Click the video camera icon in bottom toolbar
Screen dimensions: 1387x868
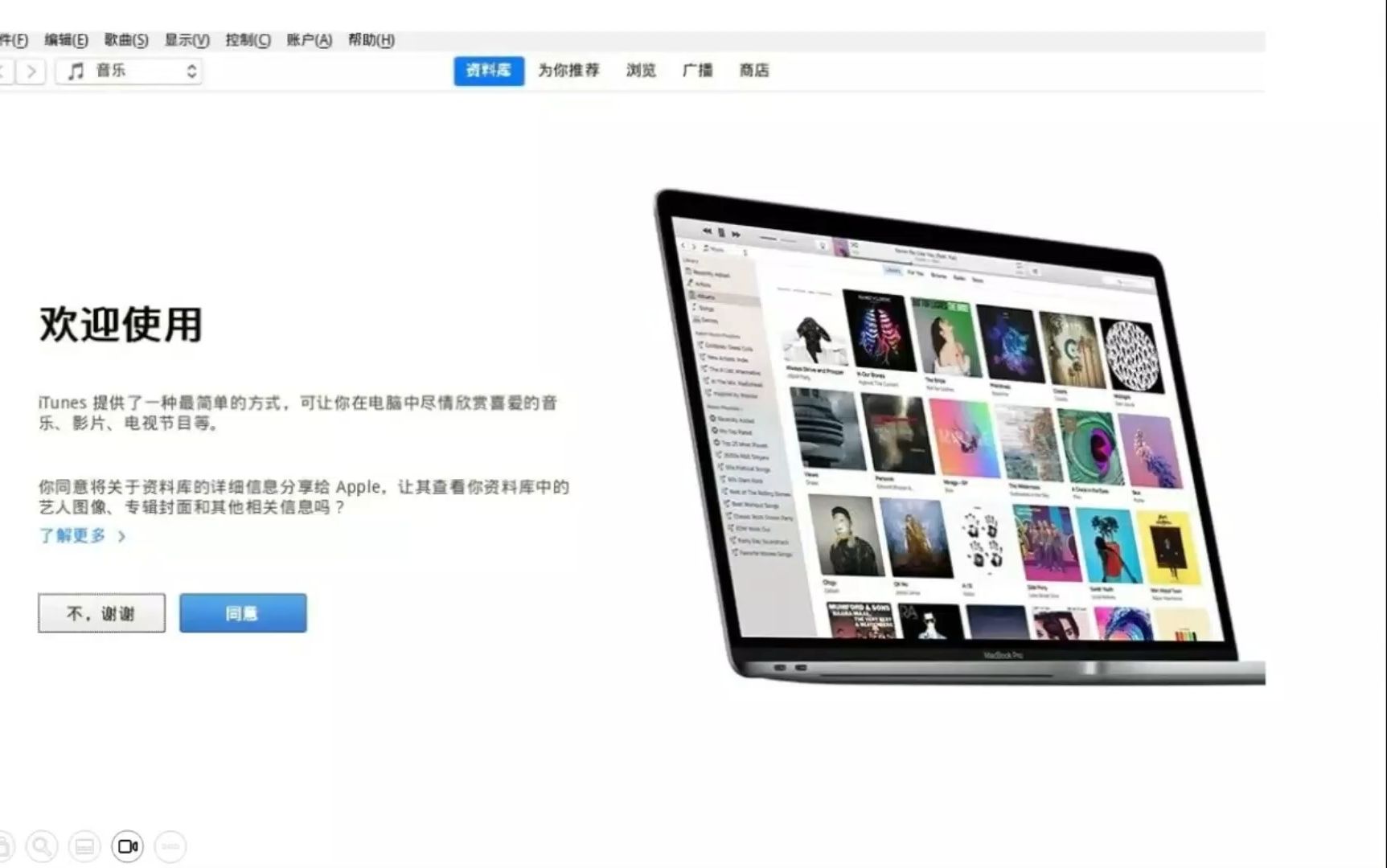pos(127,845)
